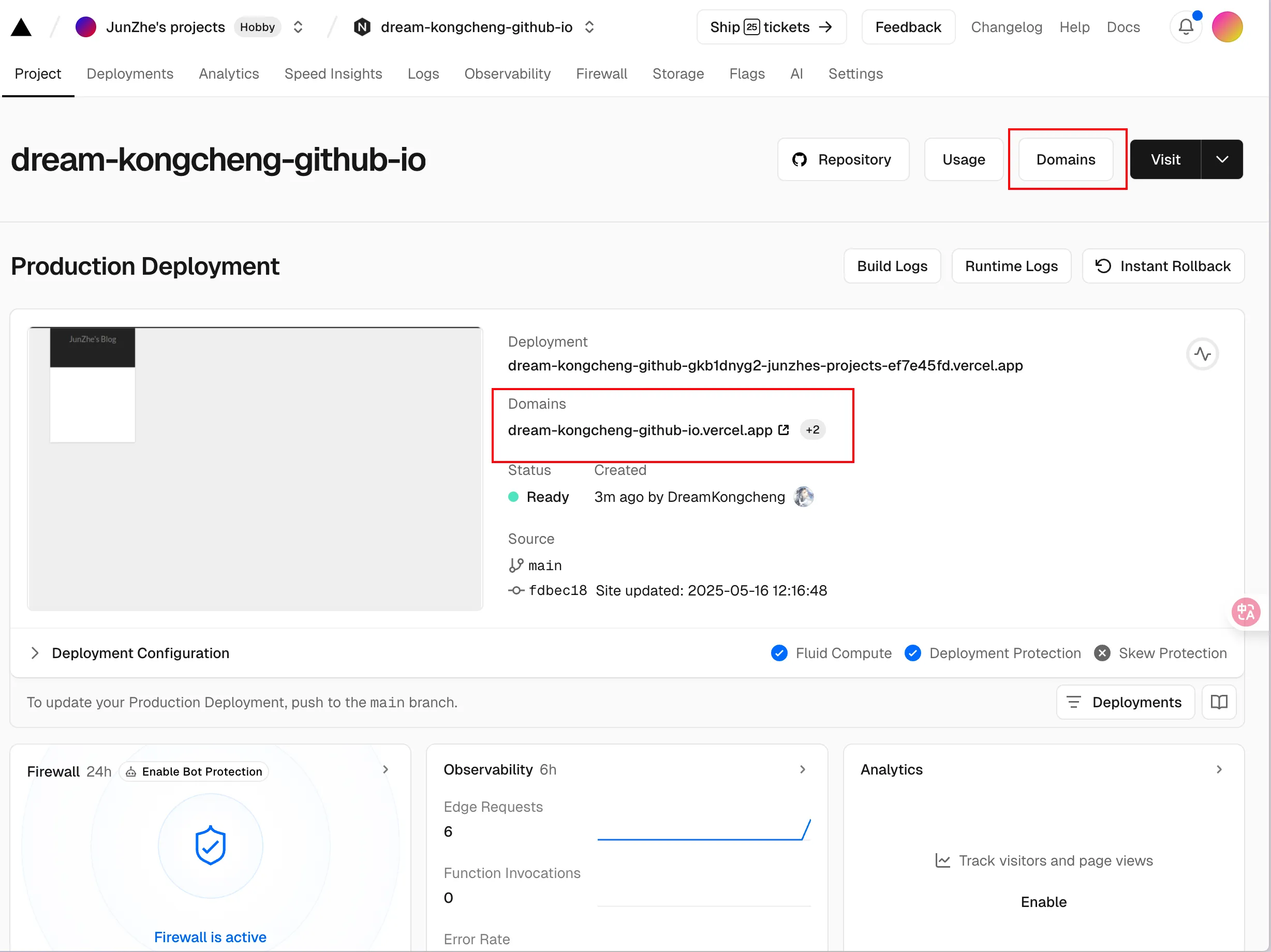Click the Instant Rollback button
This screenshot has height=952, width=1271.
coord(1163,266)
